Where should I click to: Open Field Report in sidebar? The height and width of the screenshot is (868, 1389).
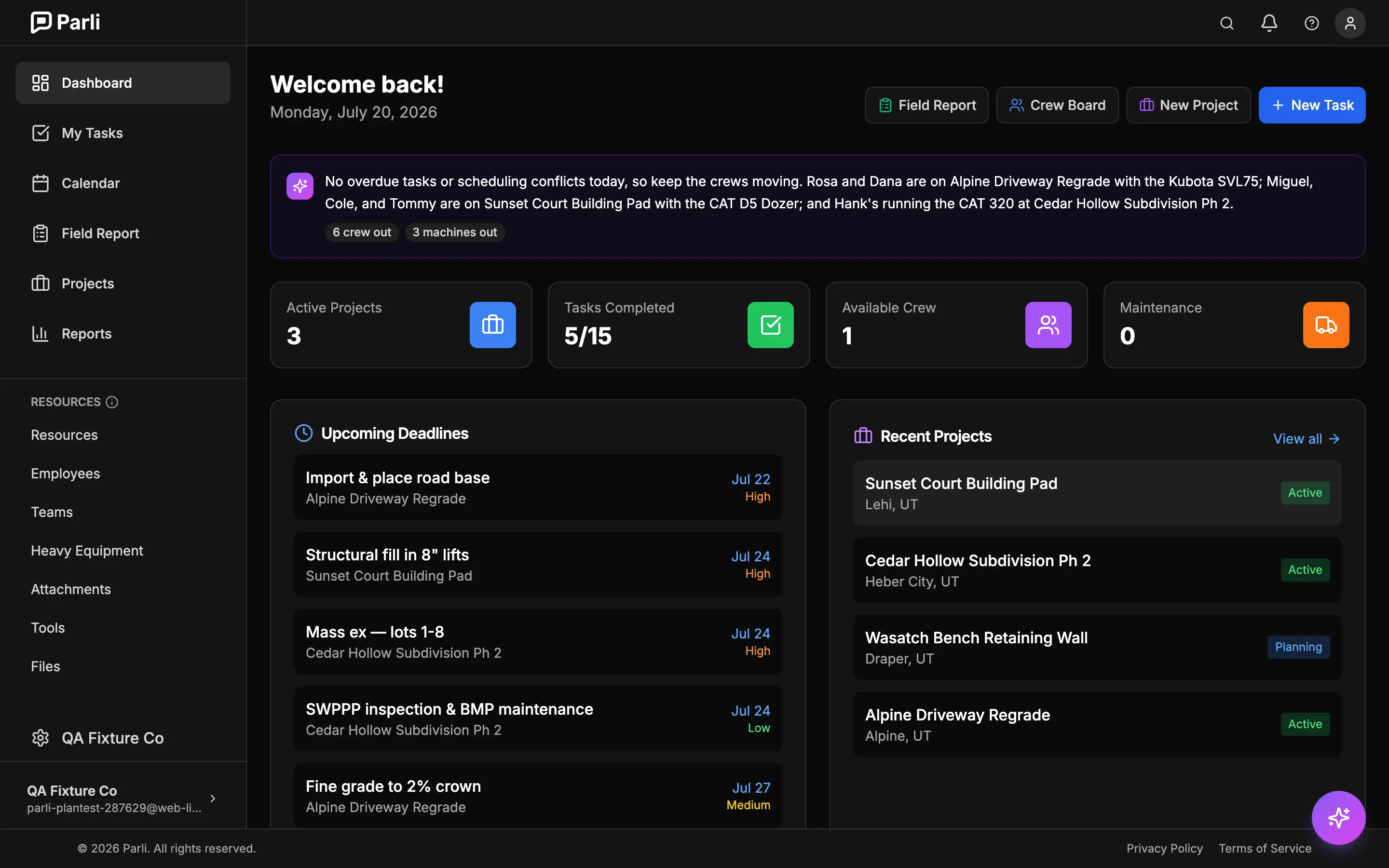click(123, 233)
